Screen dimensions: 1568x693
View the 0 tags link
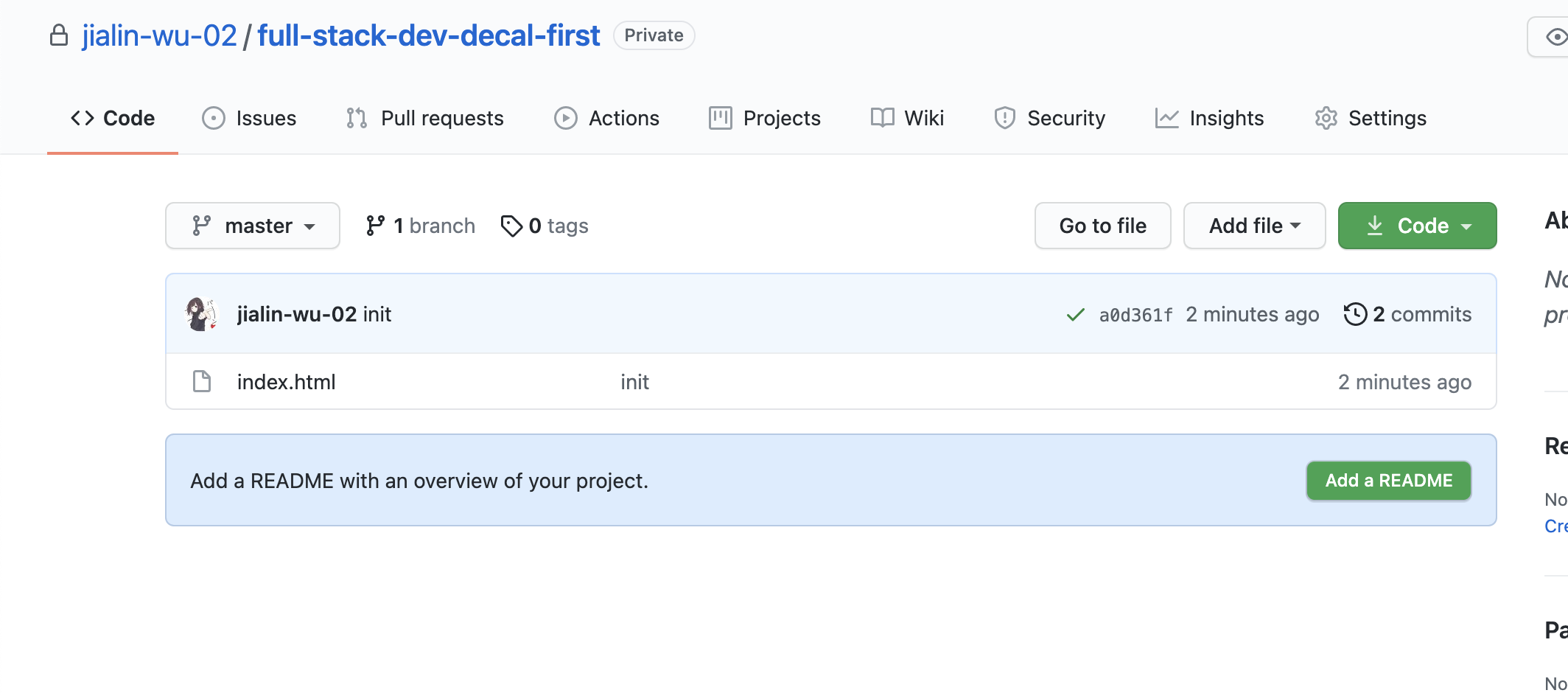pos(544,226)
